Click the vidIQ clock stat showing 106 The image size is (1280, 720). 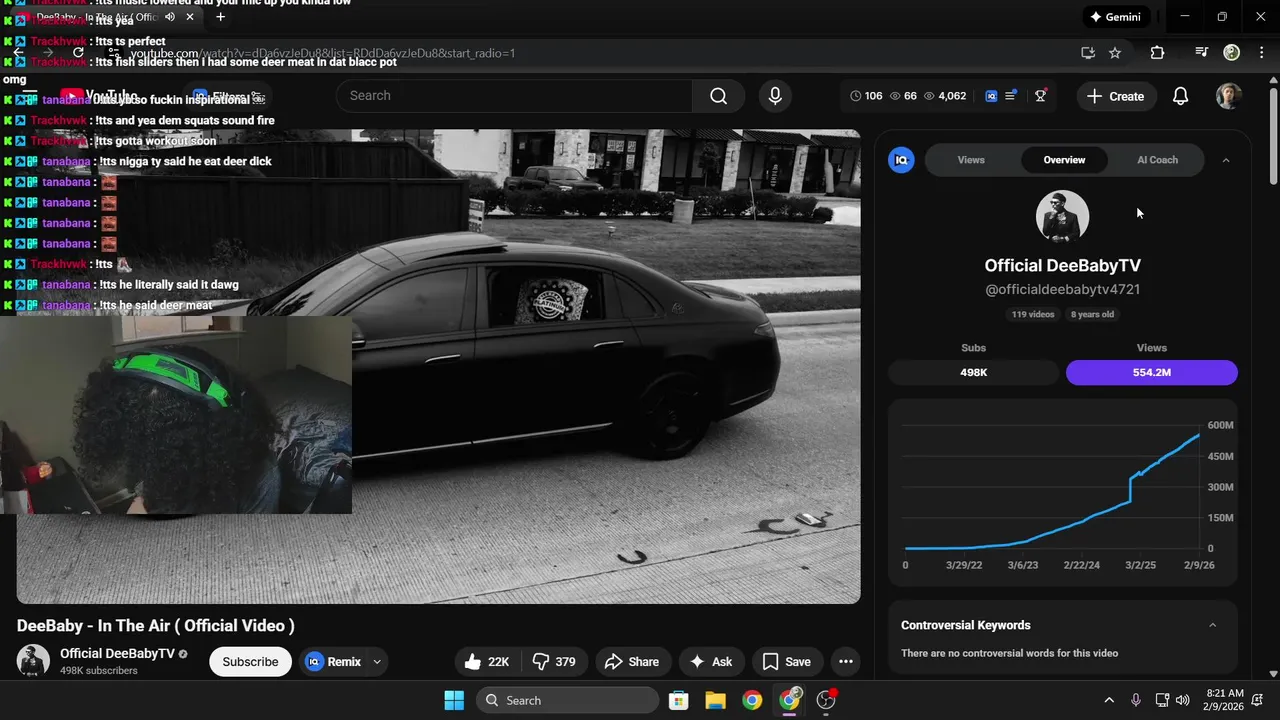(x=866, y=96)
